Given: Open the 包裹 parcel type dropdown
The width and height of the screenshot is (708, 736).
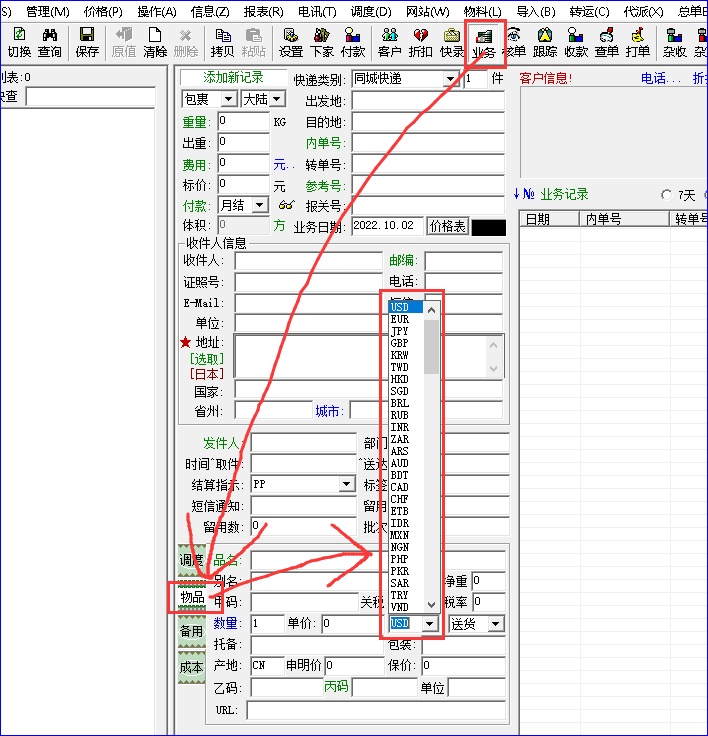Looking at the screenshot, I should (x=228, y=99).
